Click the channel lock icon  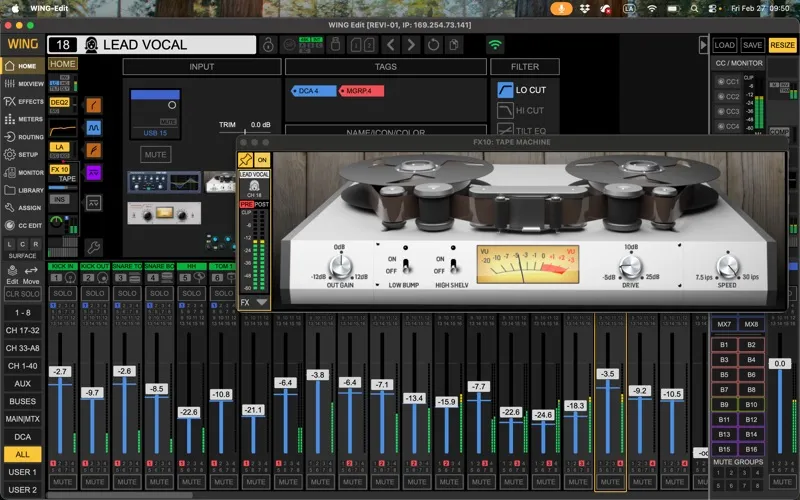[268, 45]
